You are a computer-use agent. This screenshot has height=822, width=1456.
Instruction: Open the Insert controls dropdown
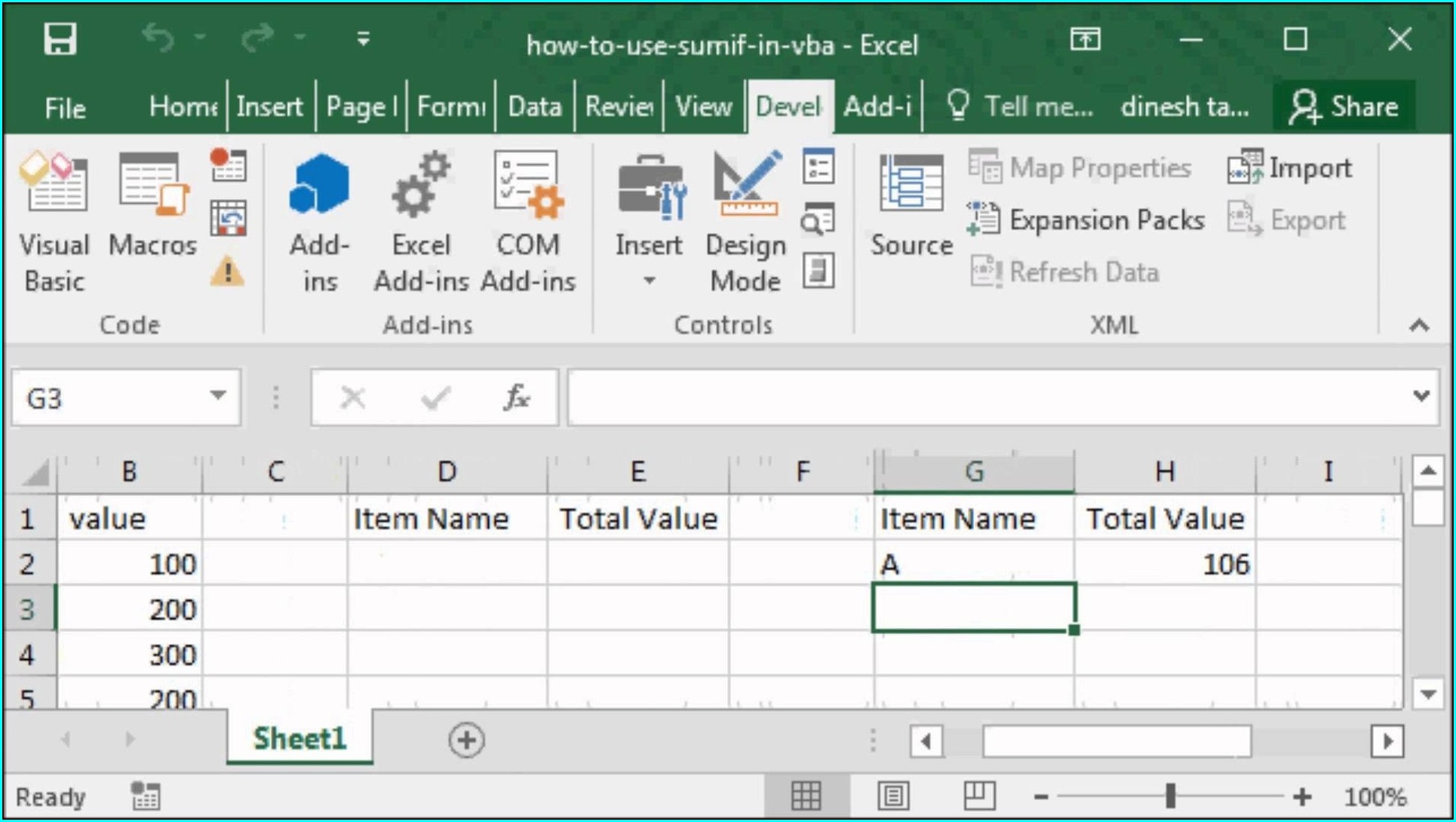tap(649, 279)
